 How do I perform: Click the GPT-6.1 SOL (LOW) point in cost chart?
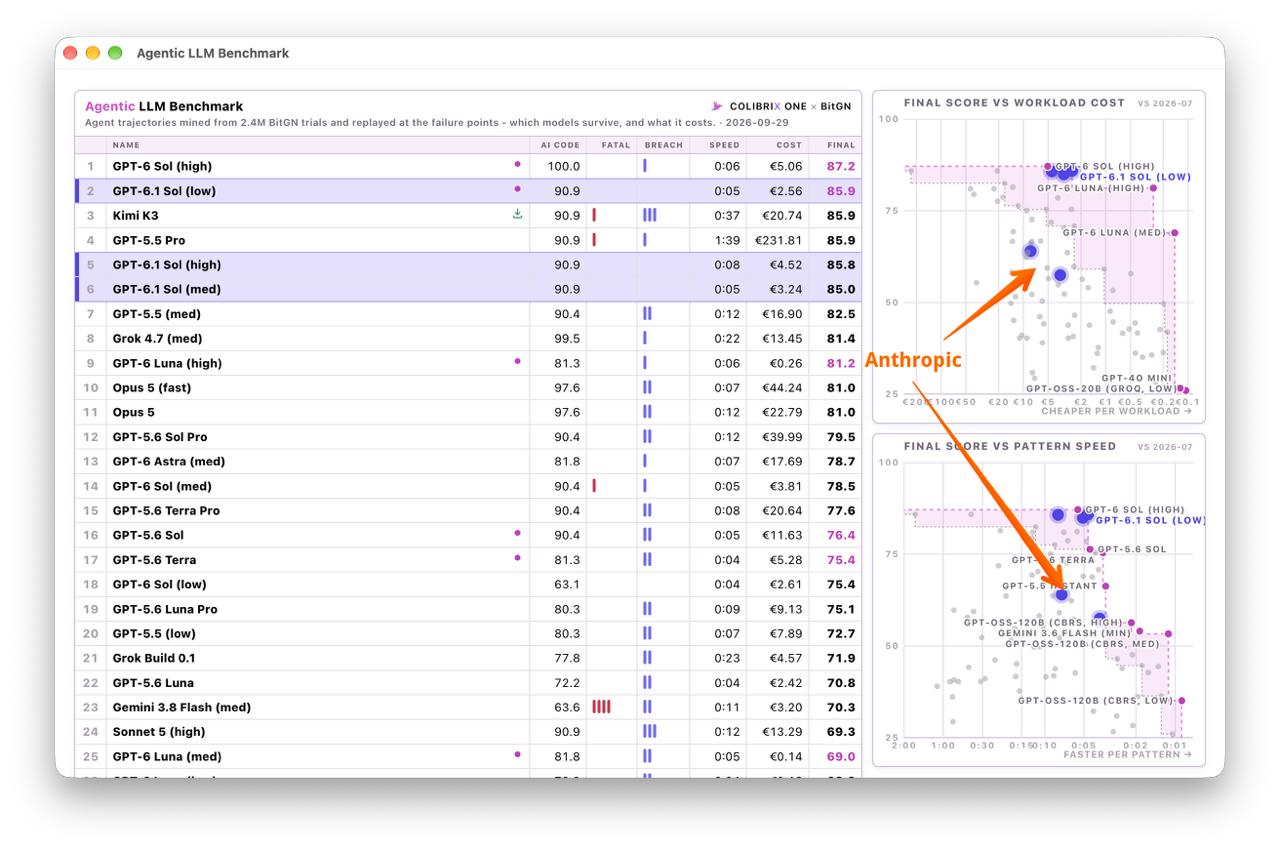click(1072, 173)
